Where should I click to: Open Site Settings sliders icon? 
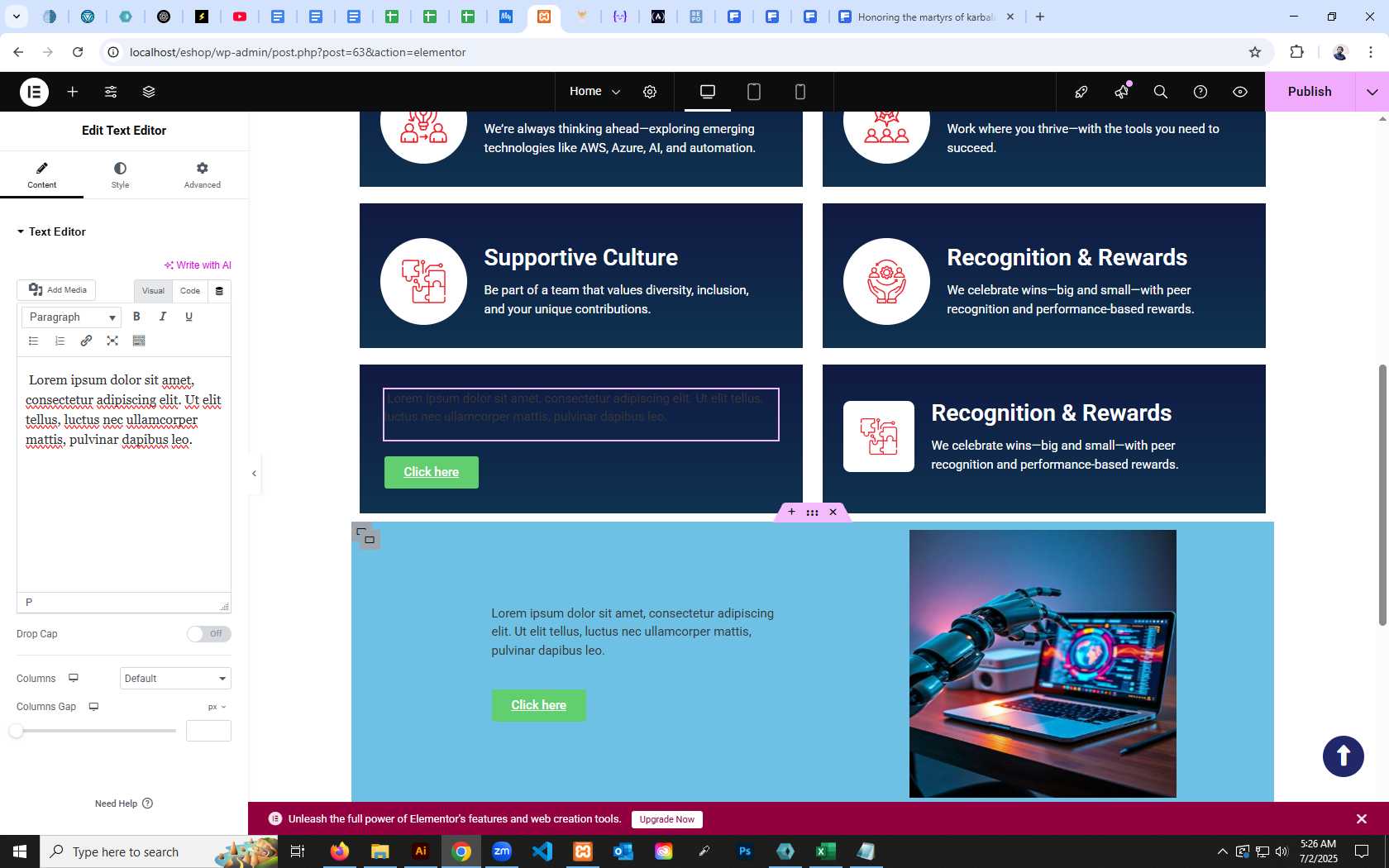(111, 92)
